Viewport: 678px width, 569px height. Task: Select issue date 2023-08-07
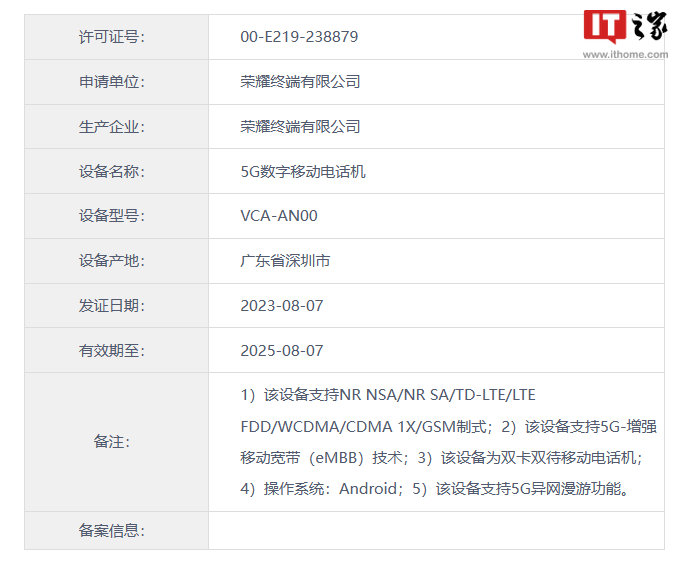tap(282, 306)
